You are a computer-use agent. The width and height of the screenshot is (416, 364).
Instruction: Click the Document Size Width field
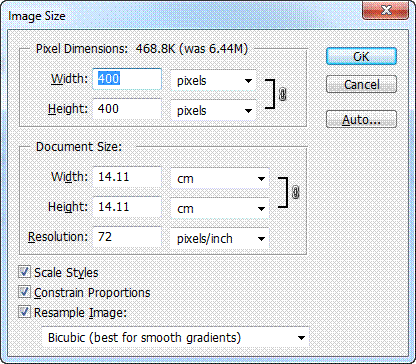click(x=127, y=177)
